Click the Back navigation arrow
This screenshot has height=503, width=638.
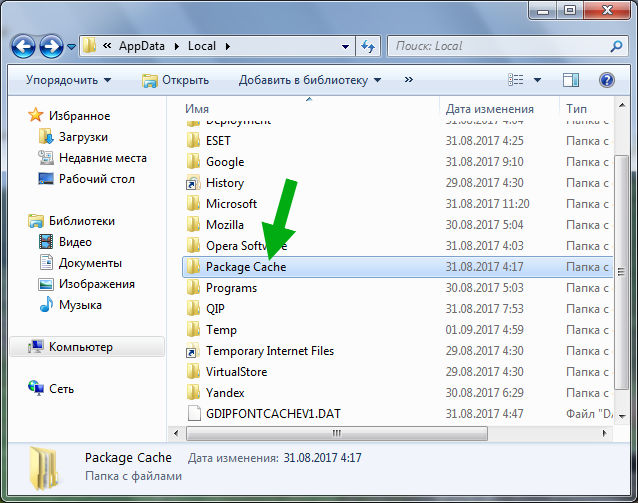click(x=23, y=46)
